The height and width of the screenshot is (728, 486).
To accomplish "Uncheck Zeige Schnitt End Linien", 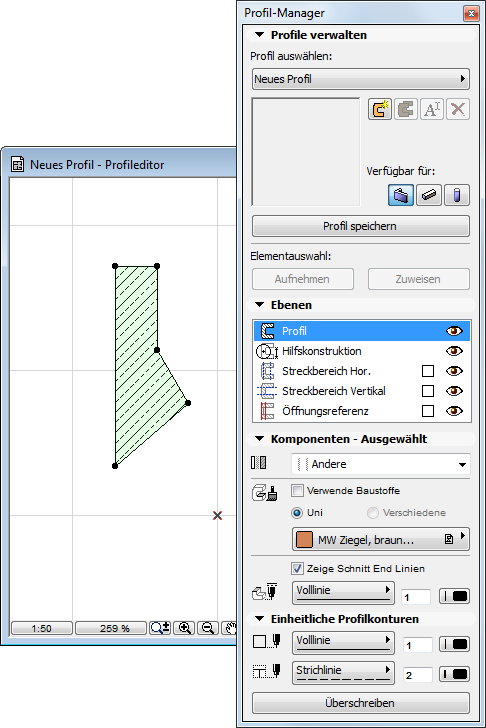I will pos(297,568).
